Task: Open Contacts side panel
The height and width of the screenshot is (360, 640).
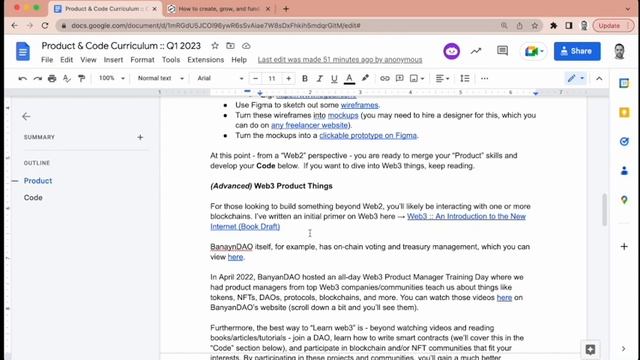Action: [624, 171]
